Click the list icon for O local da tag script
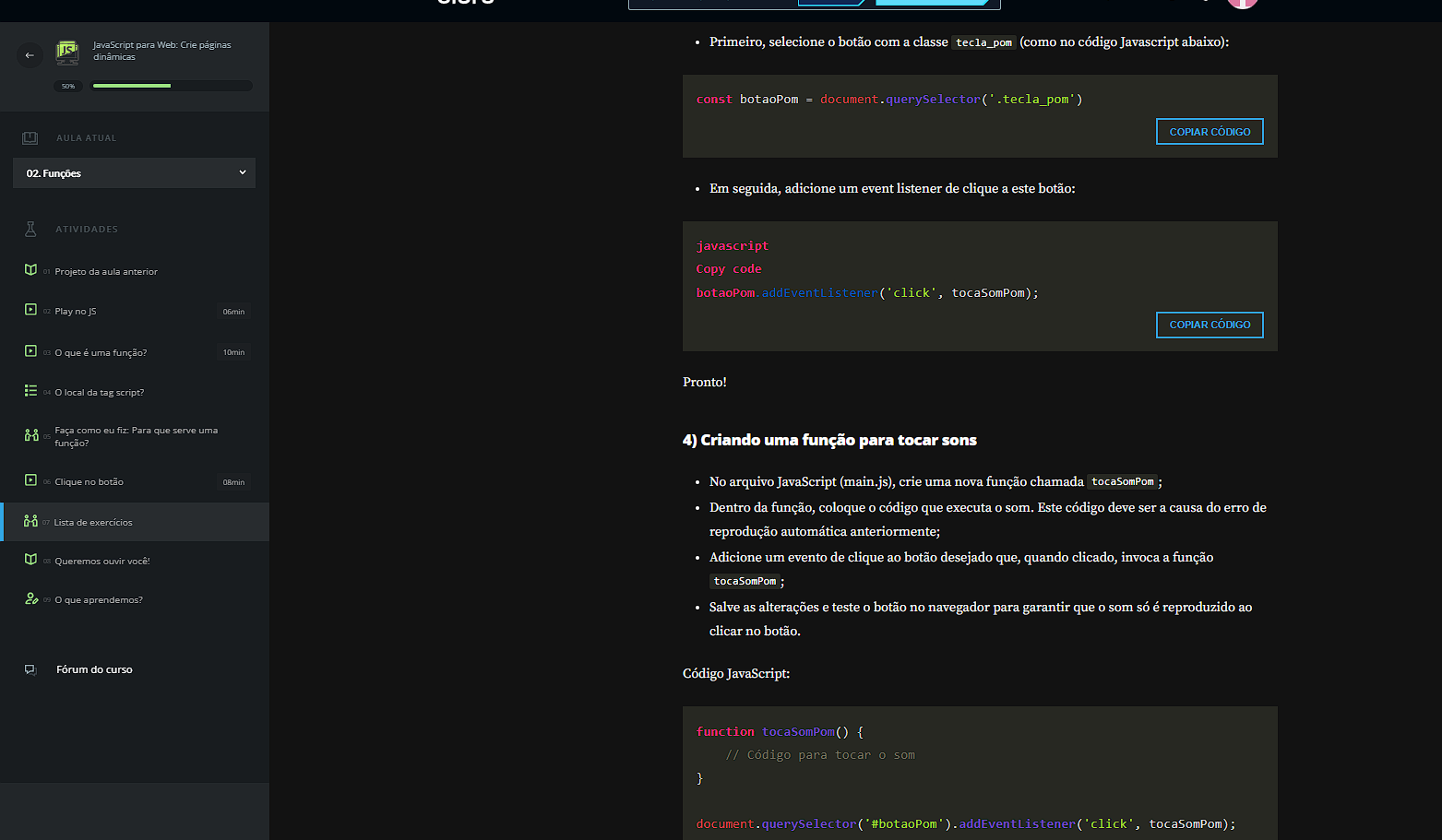 [x=30, y=391]
